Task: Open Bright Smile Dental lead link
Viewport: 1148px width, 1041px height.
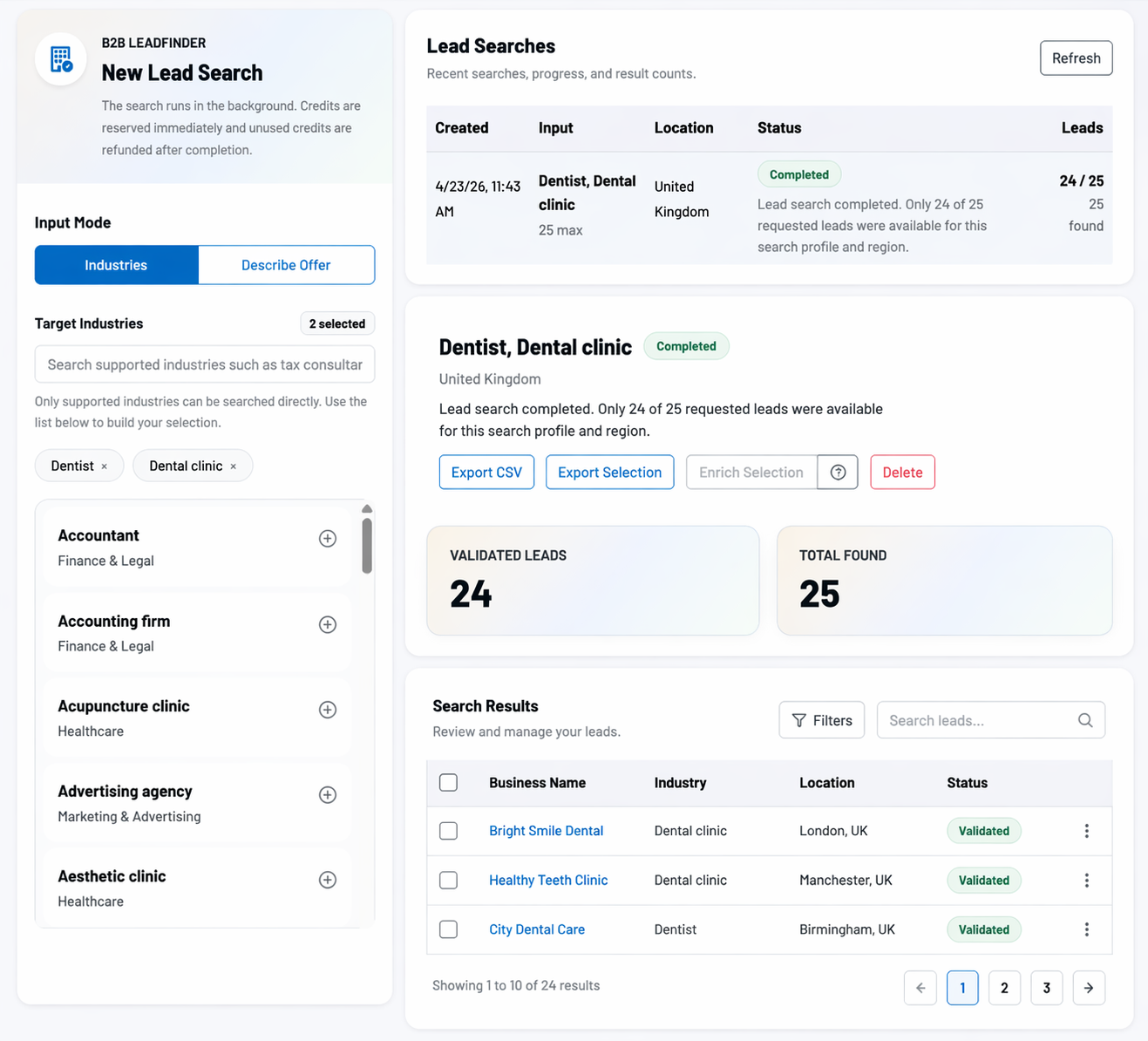Action: pyautogui.click(x=547, y=831)
